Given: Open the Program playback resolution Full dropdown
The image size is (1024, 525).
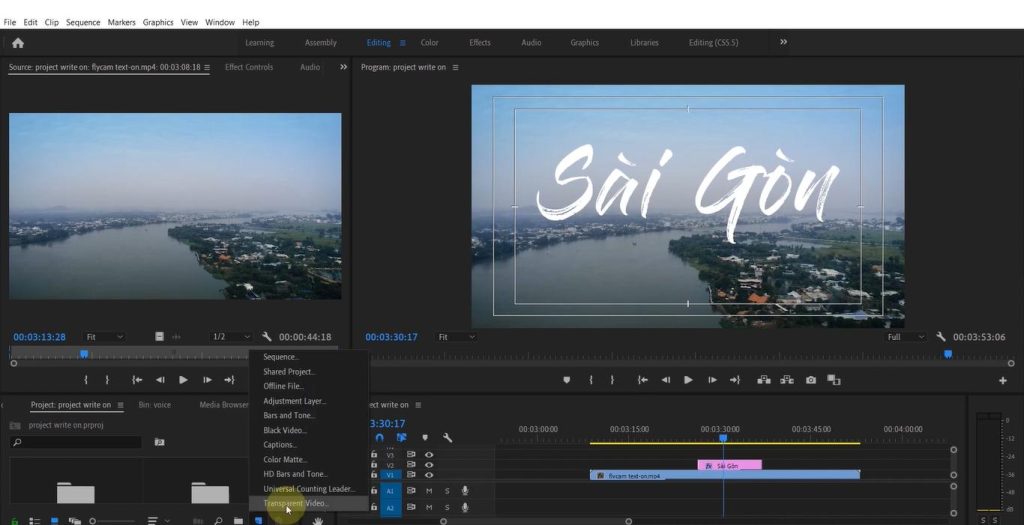Looking at the screenshot, I should [906, 337].
